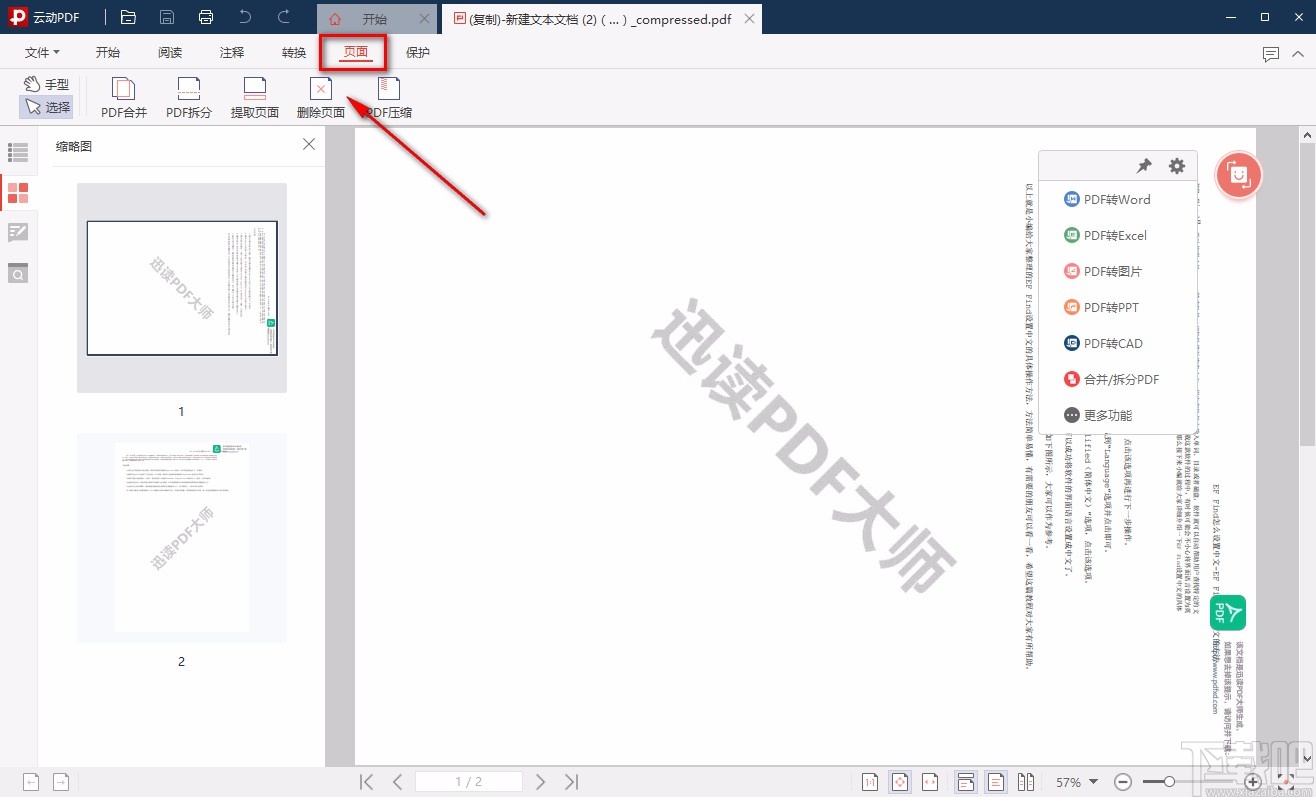The width and height of the screenshot is (1316, 797).
Task: Click the zoom out minus button
Action: 1123,782
